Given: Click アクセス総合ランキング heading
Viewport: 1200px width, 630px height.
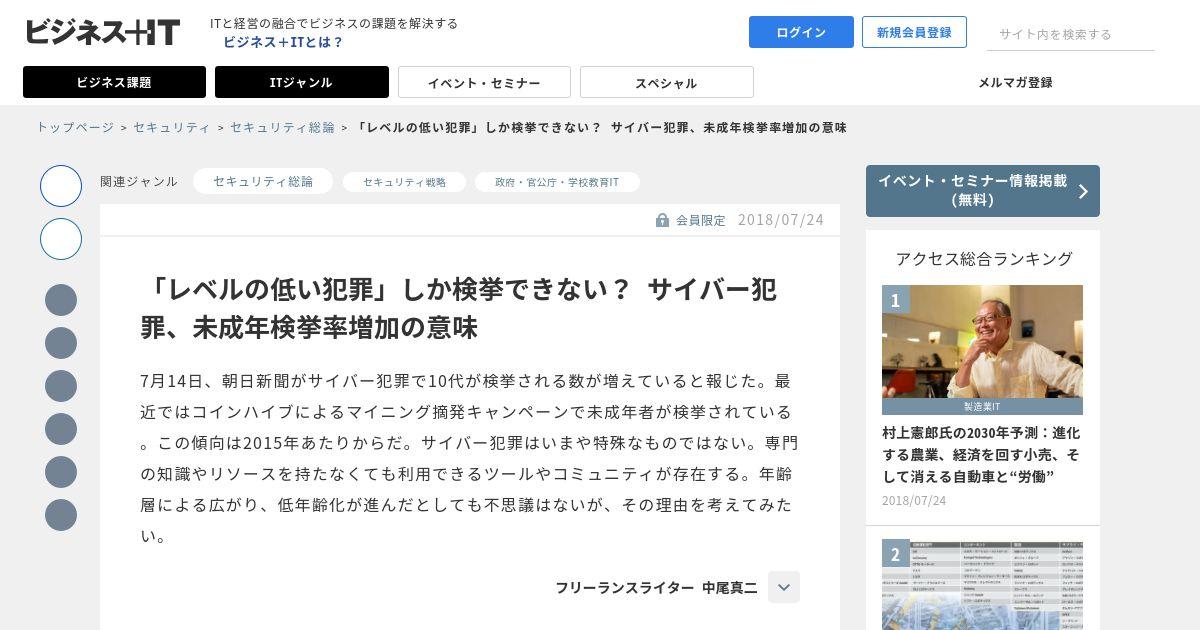Looking at the screenshot, I should pyautogui.click(x=984, y=258).
